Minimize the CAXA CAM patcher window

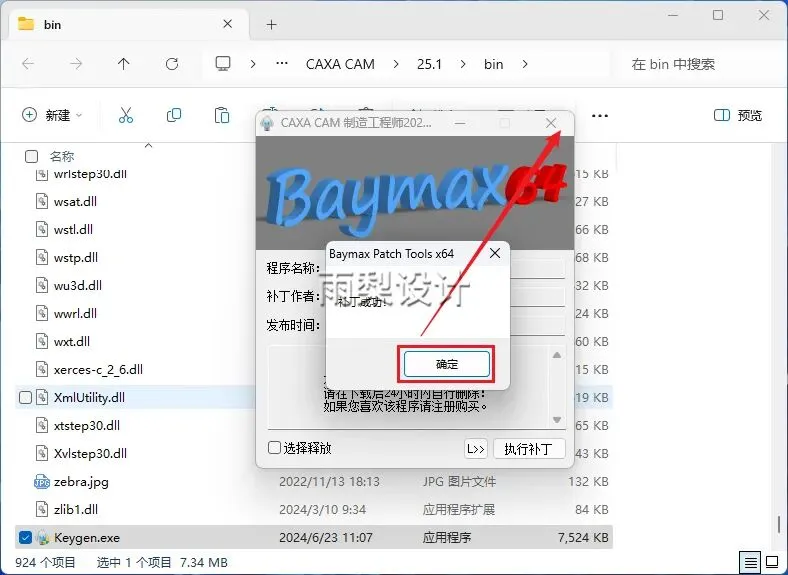(460, 123)
